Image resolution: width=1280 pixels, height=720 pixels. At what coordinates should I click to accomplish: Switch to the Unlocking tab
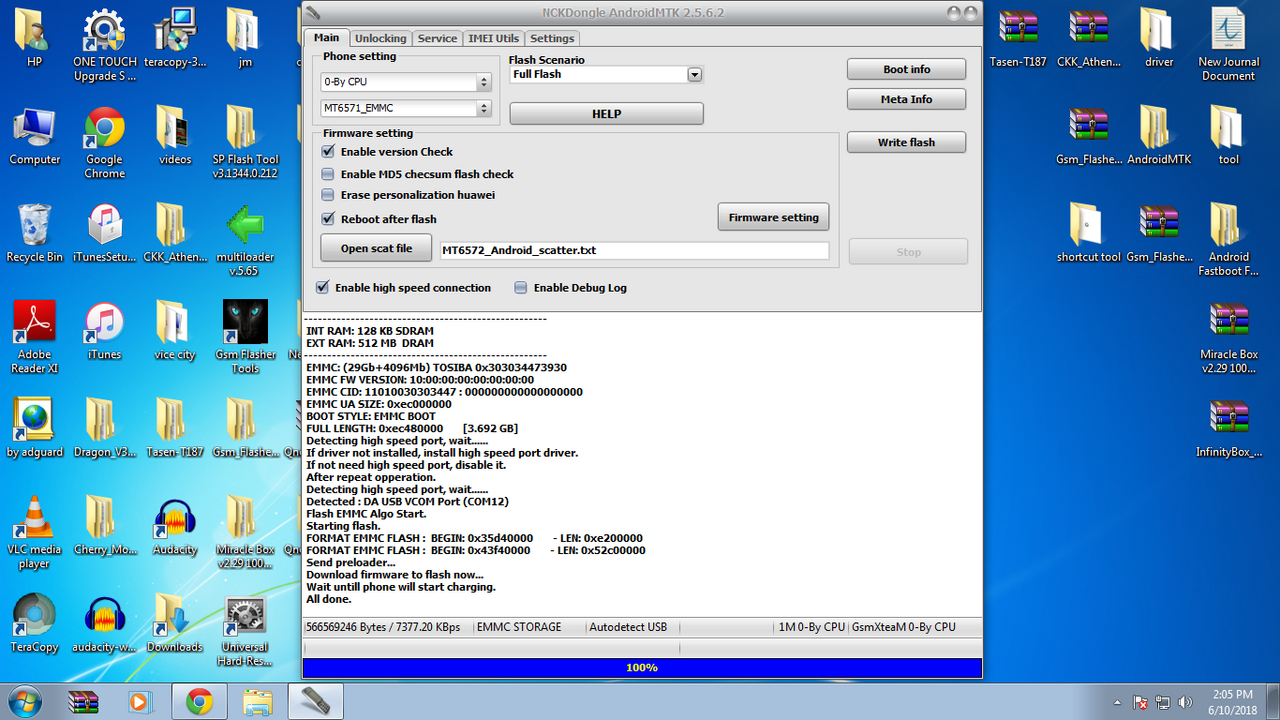pos(381,38)
